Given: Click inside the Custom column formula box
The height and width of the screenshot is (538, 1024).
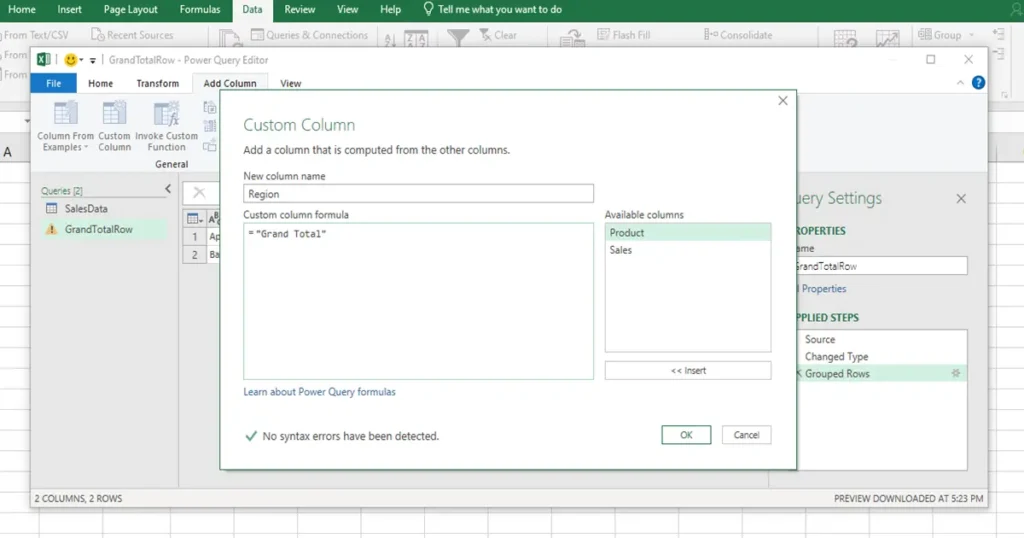Looking at the screenshot, I should [x=418, y=301].
